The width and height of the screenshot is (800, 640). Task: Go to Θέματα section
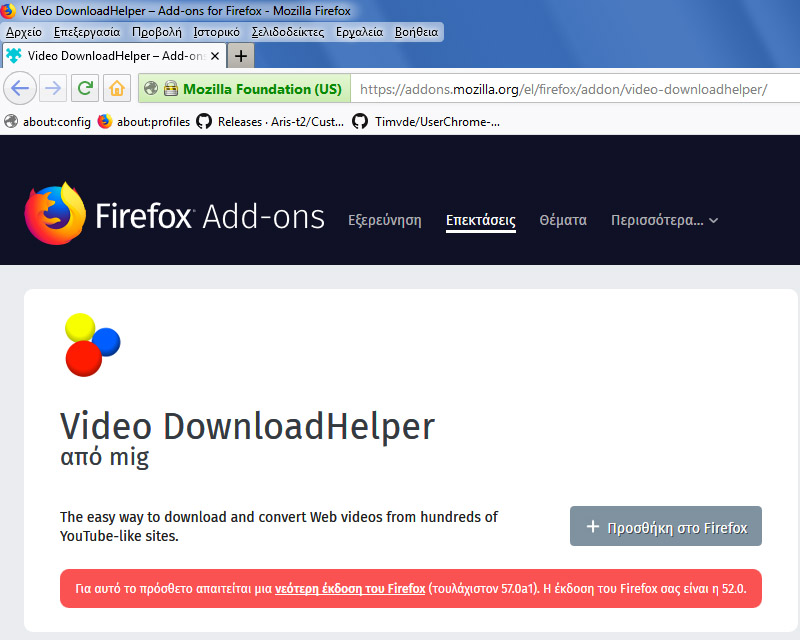point(563,220)
